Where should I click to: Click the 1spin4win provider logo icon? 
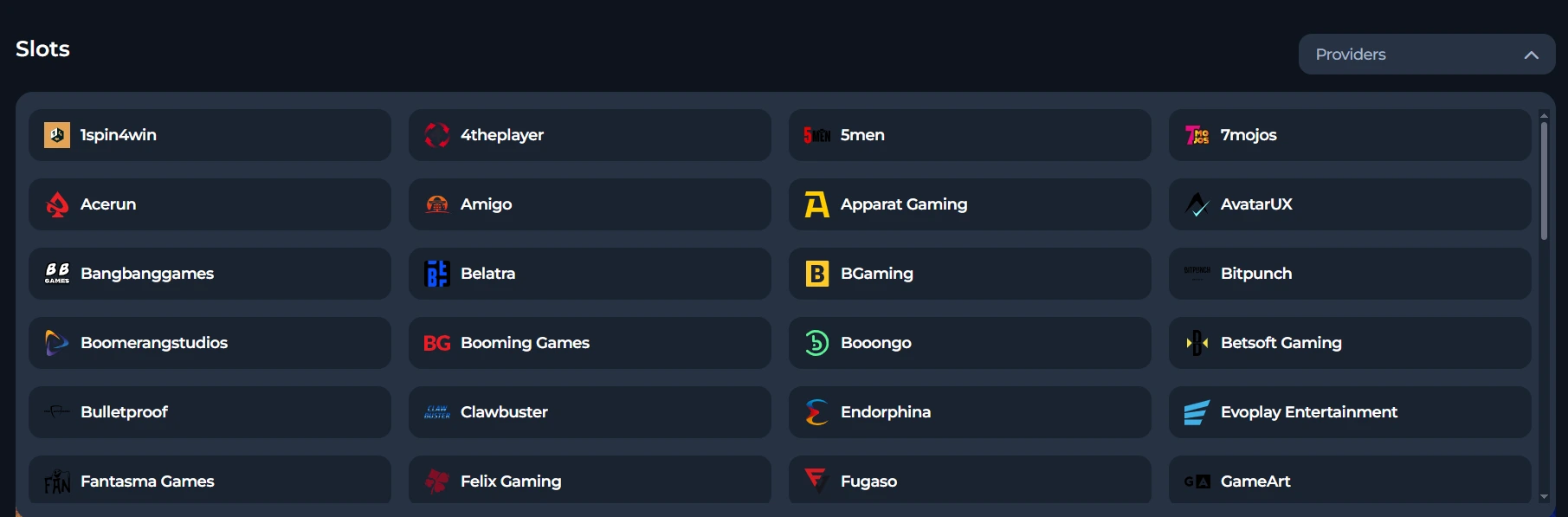(56, 135)
